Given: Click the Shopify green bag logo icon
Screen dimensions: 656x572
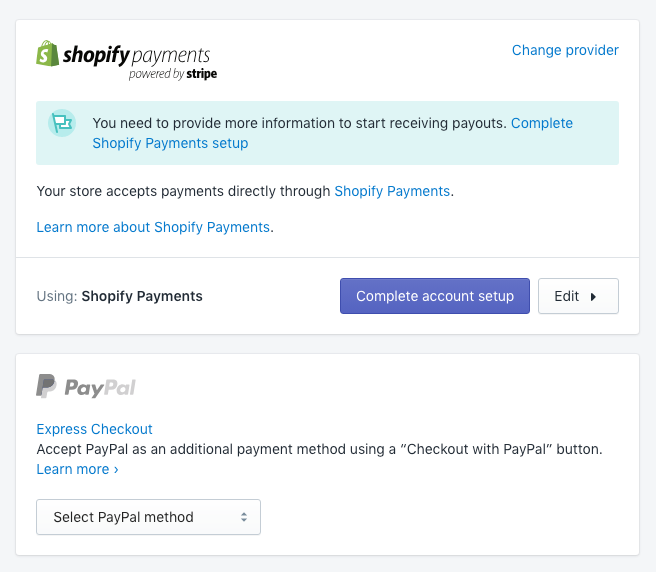Looking at the screenshot, I should coord(47,54).
